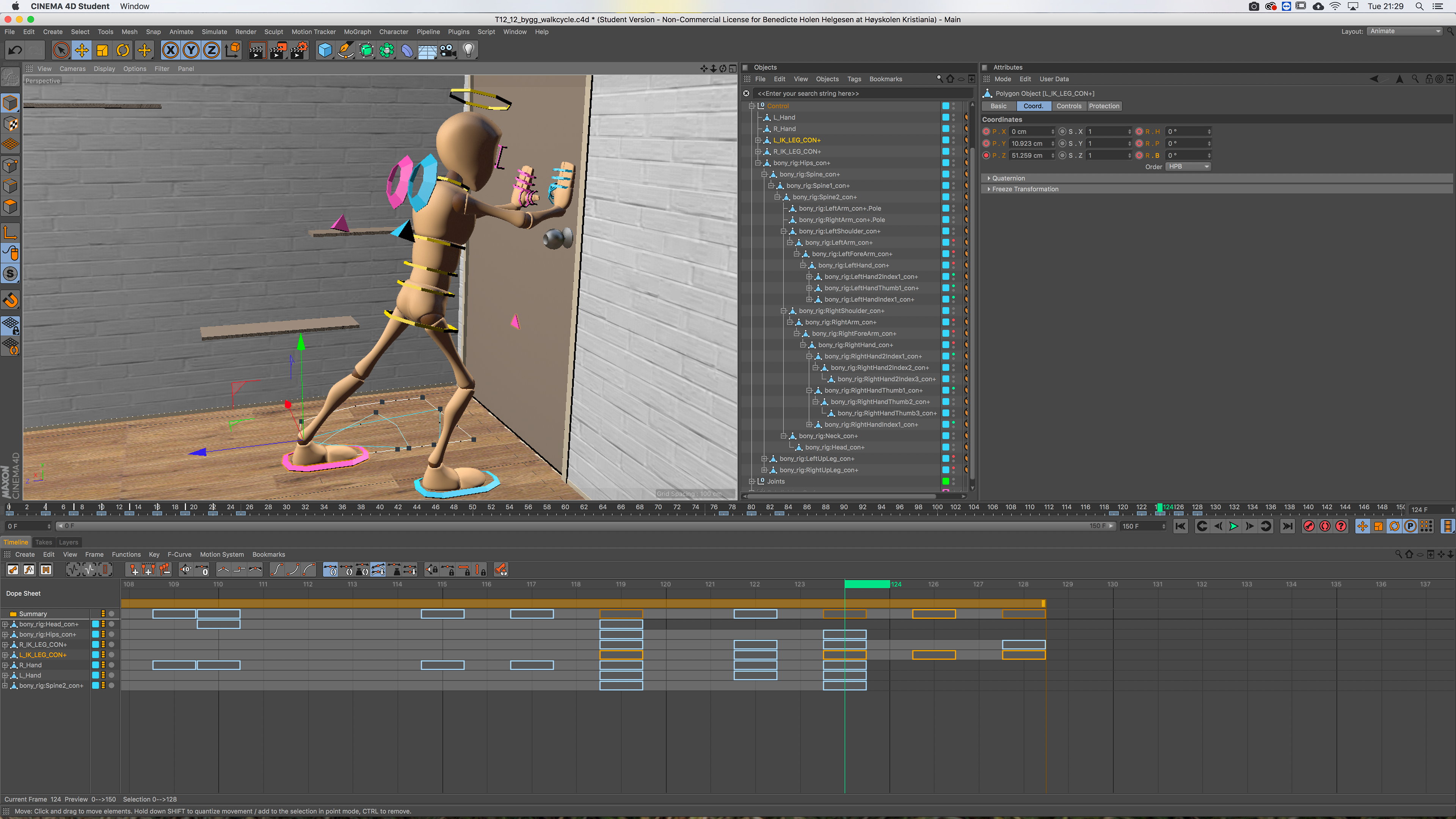The width and height of the screenshot is (1456, 819).
Task: Select the Move tool in top toolbar
Action: point(82,51)
